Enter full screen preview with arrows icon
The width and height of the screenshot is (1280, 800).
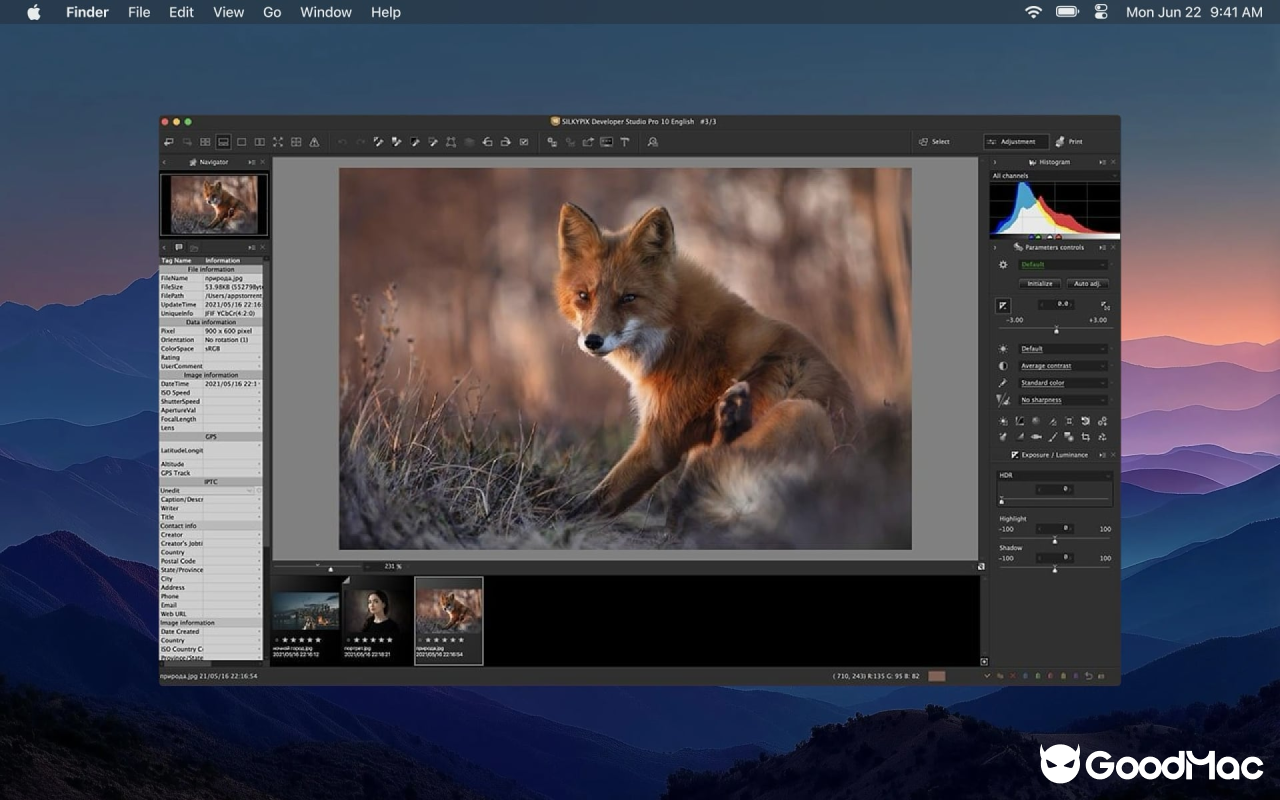point(278,142)
